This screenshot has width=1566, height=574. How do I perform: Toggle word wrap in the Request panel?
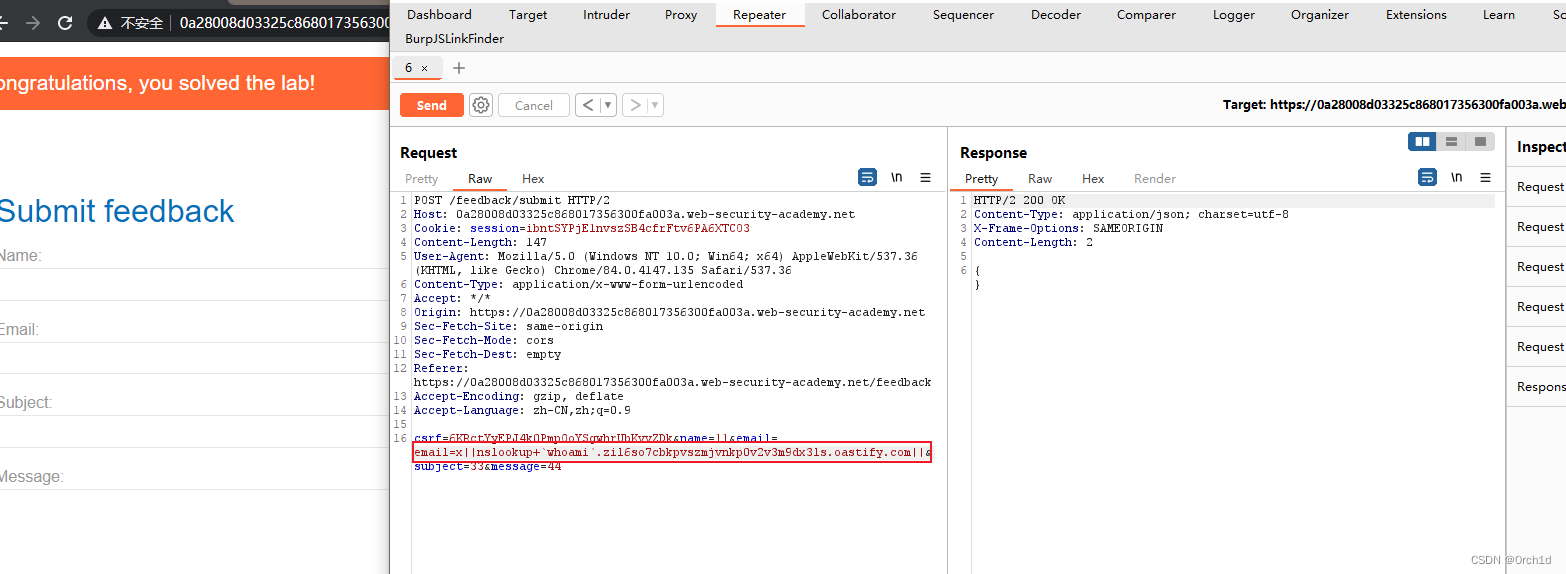click(867, 177)
